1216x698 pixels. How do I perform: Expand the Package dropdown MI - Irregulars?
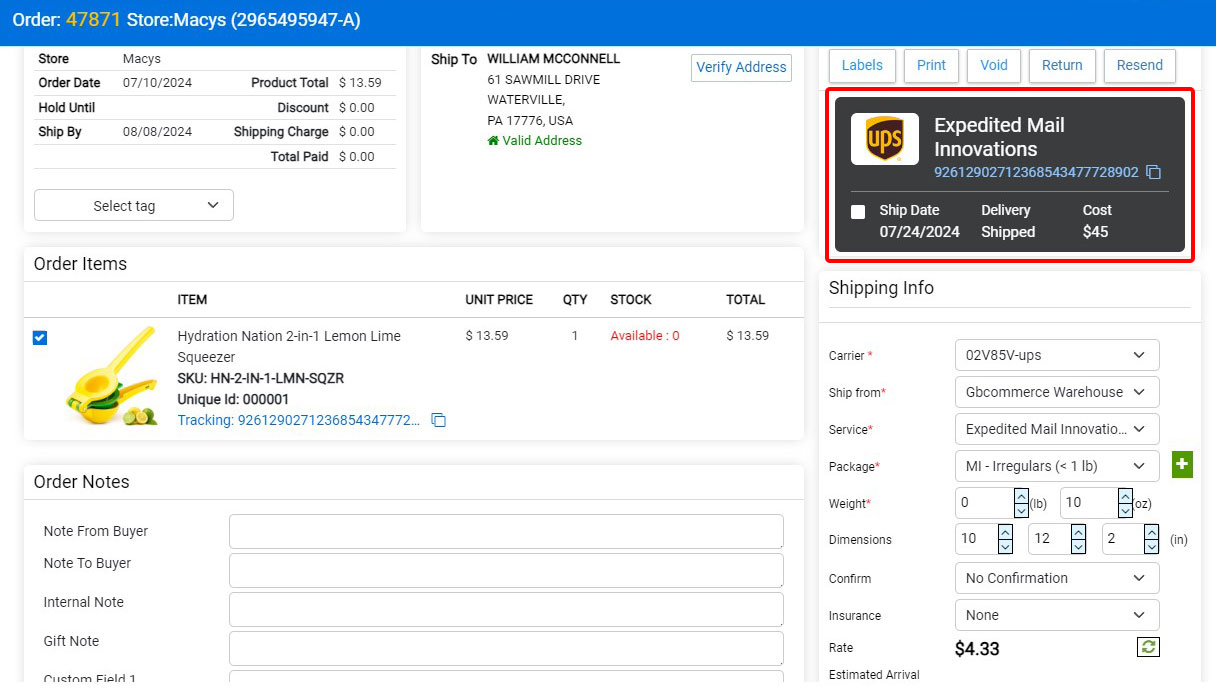point(1057,466)
